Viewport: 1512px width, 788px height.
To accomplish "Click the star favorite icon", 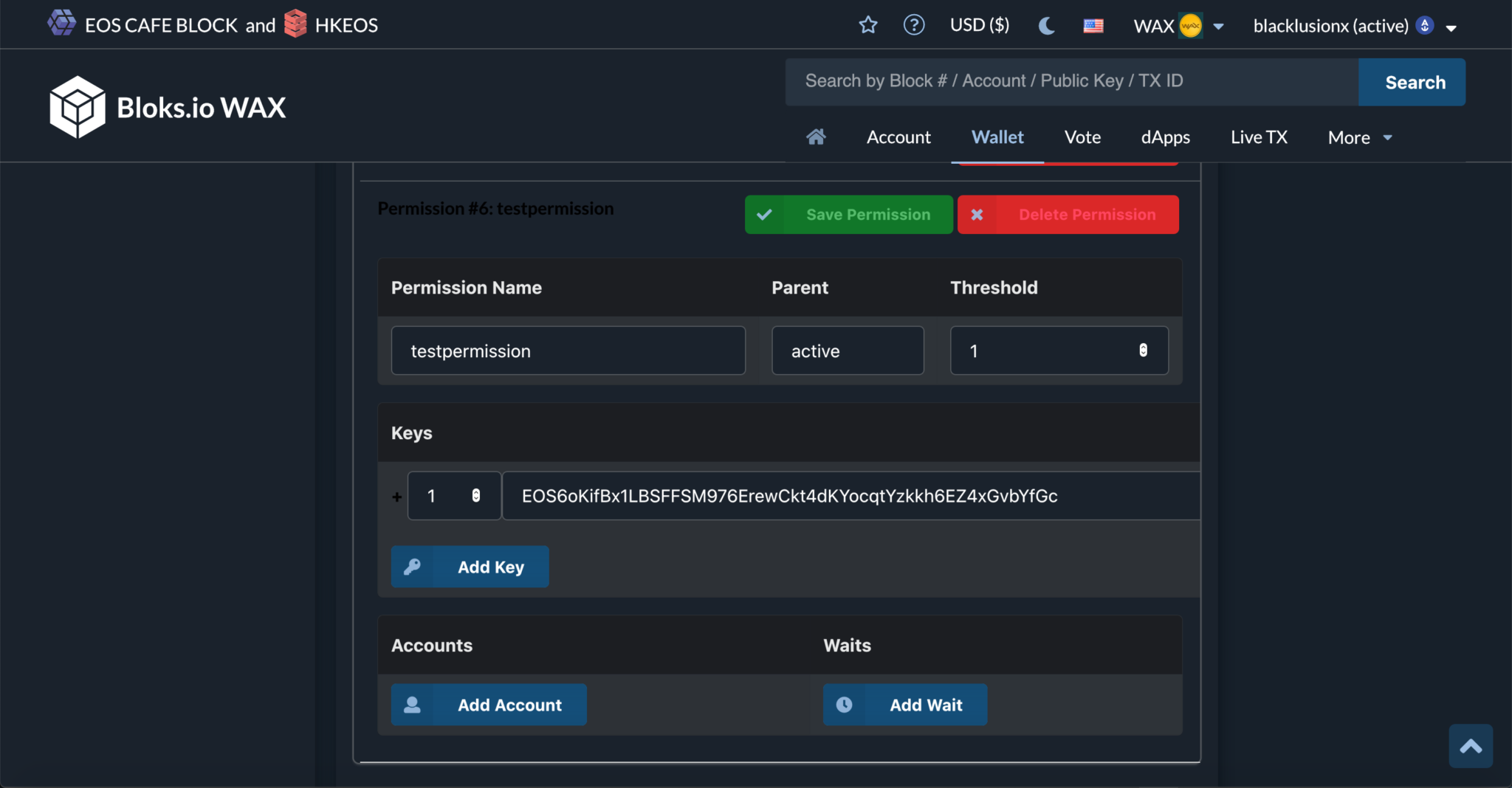I will 868,25.
